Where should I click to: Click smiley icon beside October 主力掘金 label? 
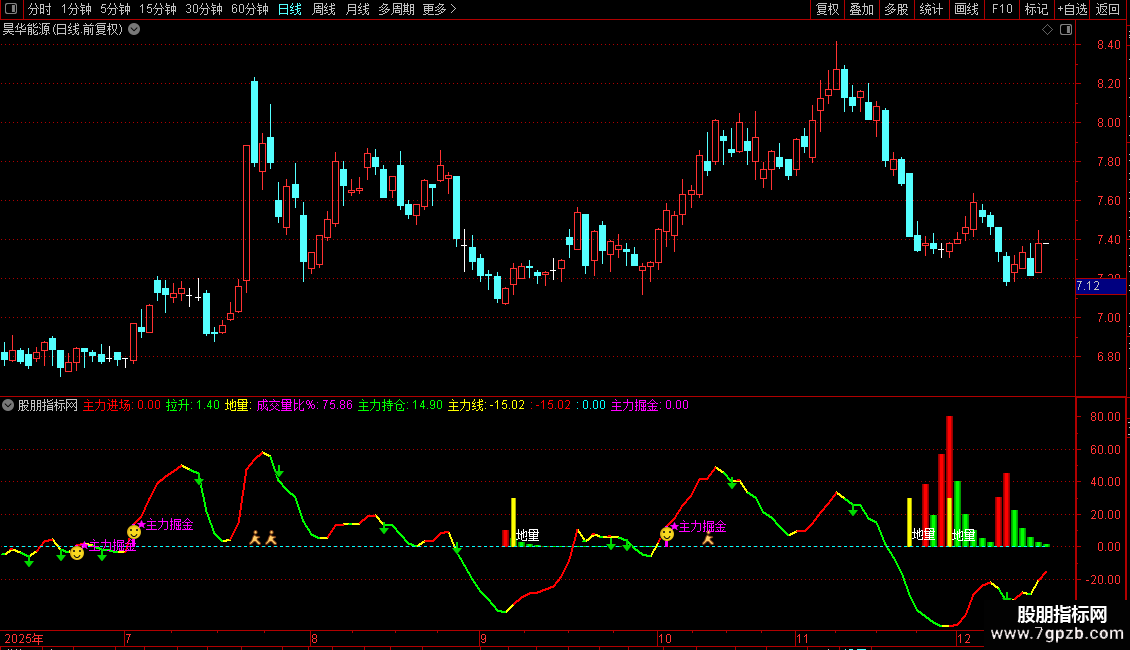tap(667, 534)
